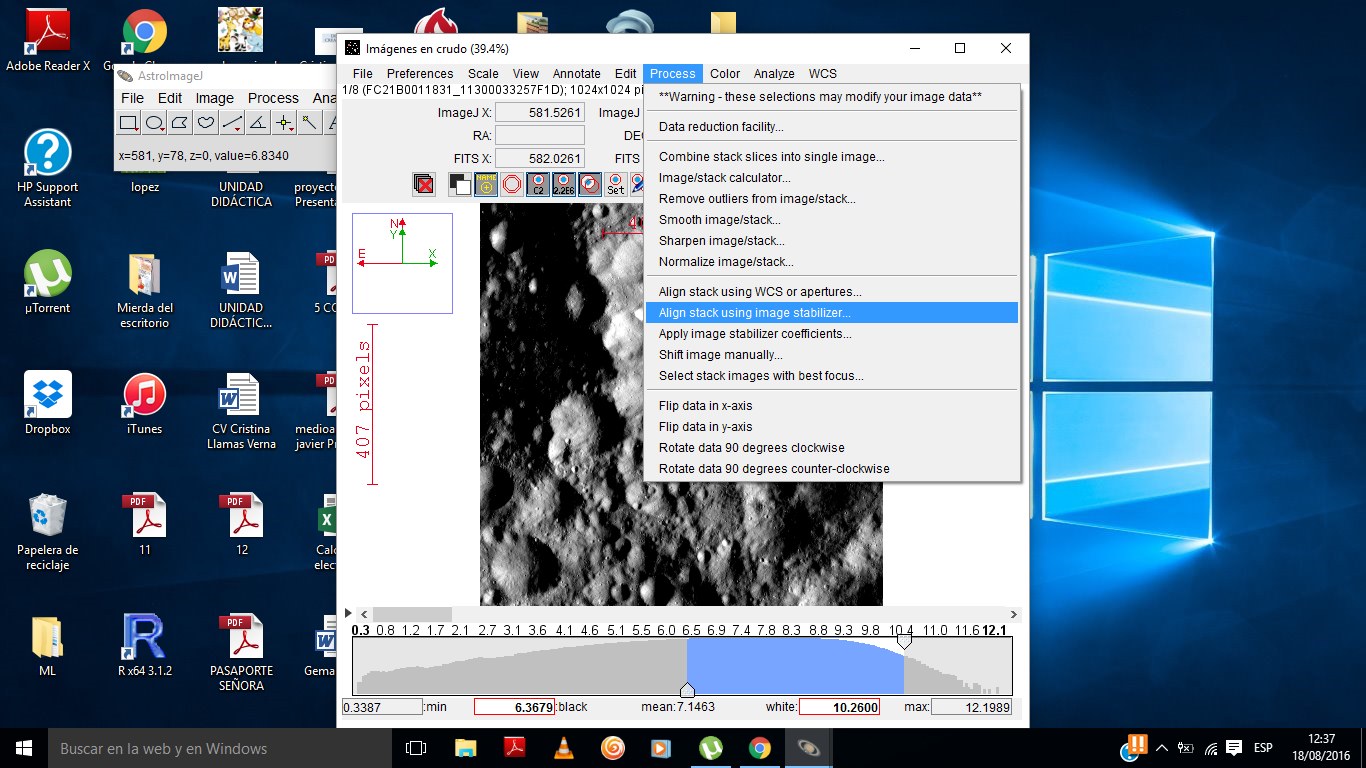The width and height of the screenshot is (1366, 768).
Task: Select the oval selection tool
Action: tap(155, 123)
